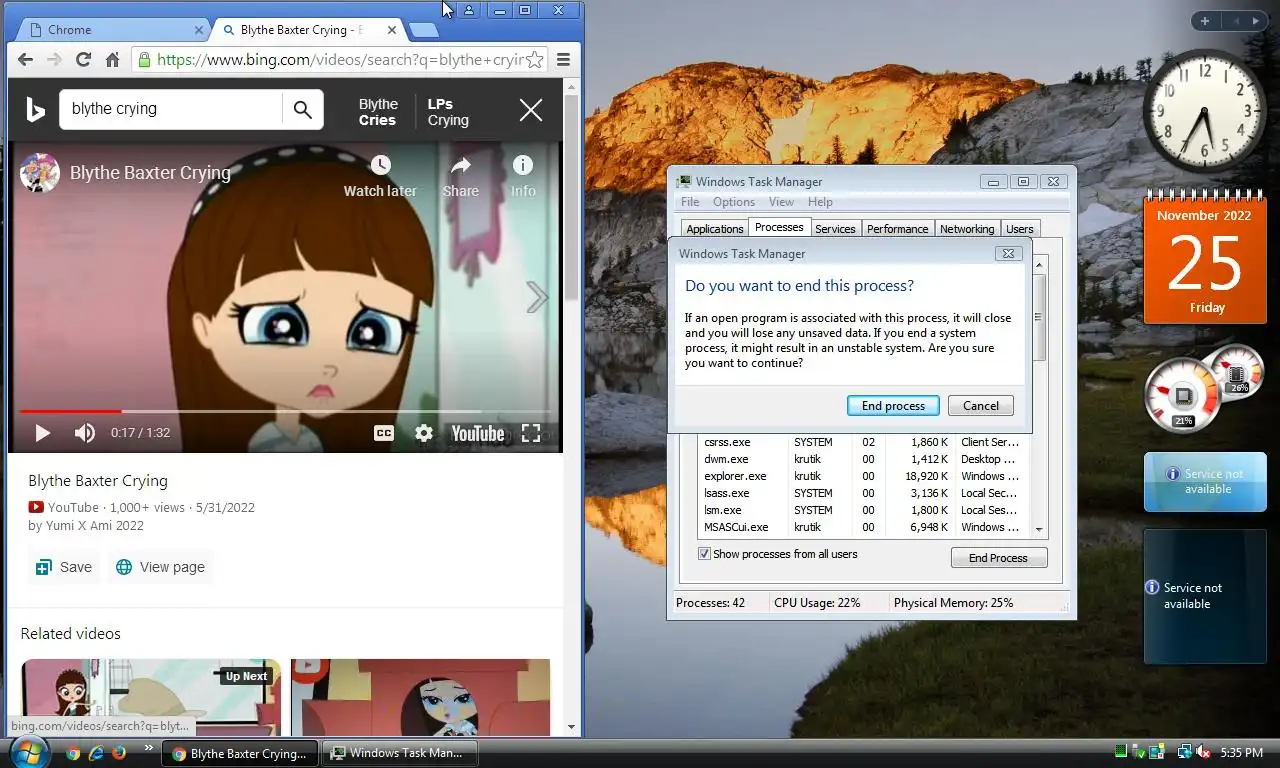Open the Chrome hamburger menu
The width and height of the screenshot is (1280, 768).
coord(564,60)
